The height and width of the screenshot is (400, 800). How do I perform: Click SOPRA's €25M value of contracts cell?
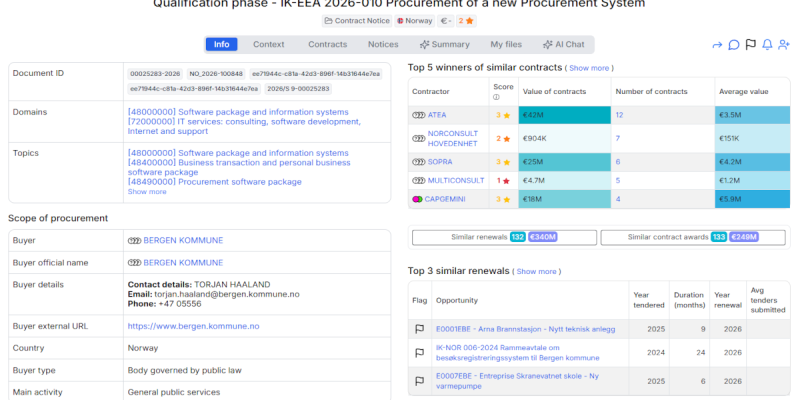pyautogui.click(x=565, y=162)
